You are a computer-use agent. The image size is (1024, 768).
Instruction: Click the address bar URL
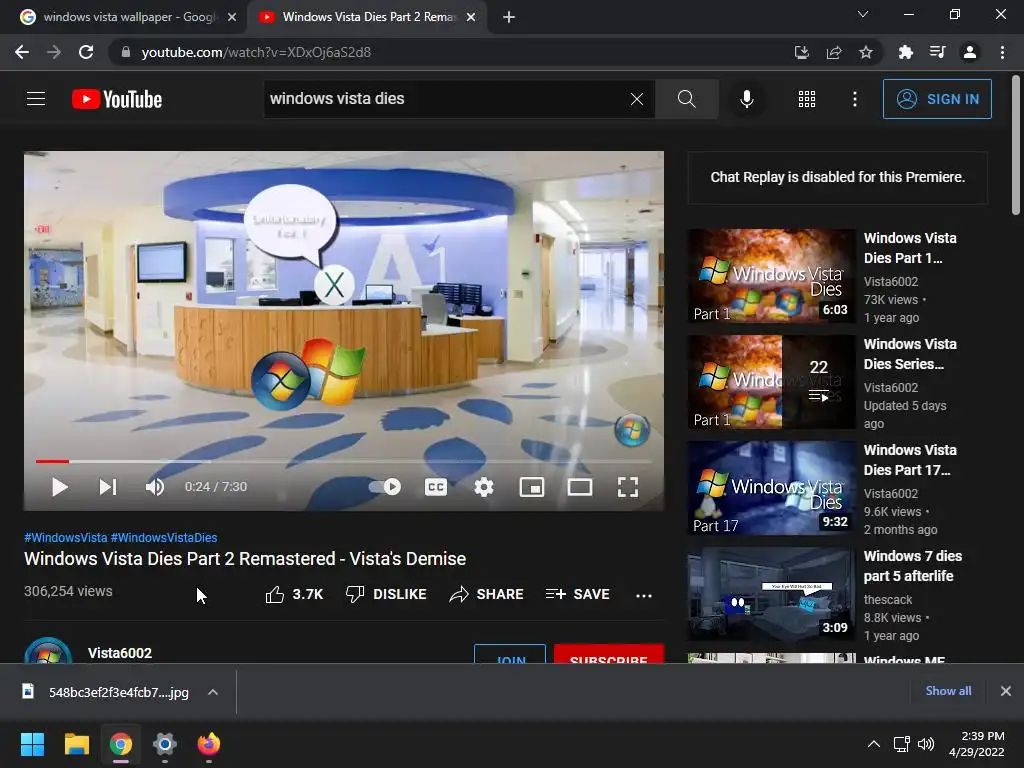(256, 52)
